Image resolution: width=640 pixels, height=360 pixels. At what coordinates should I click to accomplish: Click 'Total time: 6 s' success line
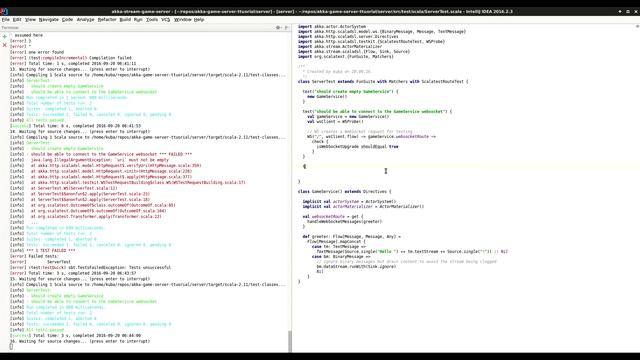[75, 126]
